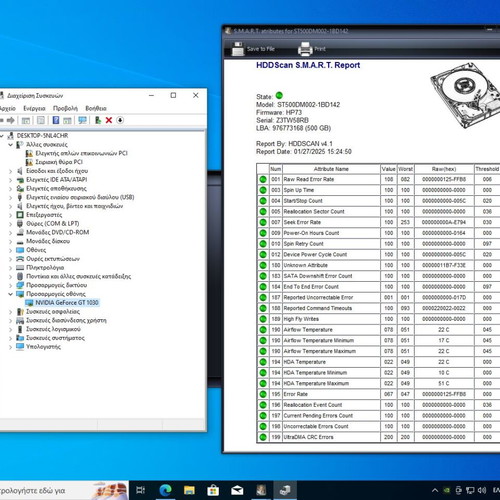
Task: Click the red X uninstall device icon
Action: [x=109, y=120]
